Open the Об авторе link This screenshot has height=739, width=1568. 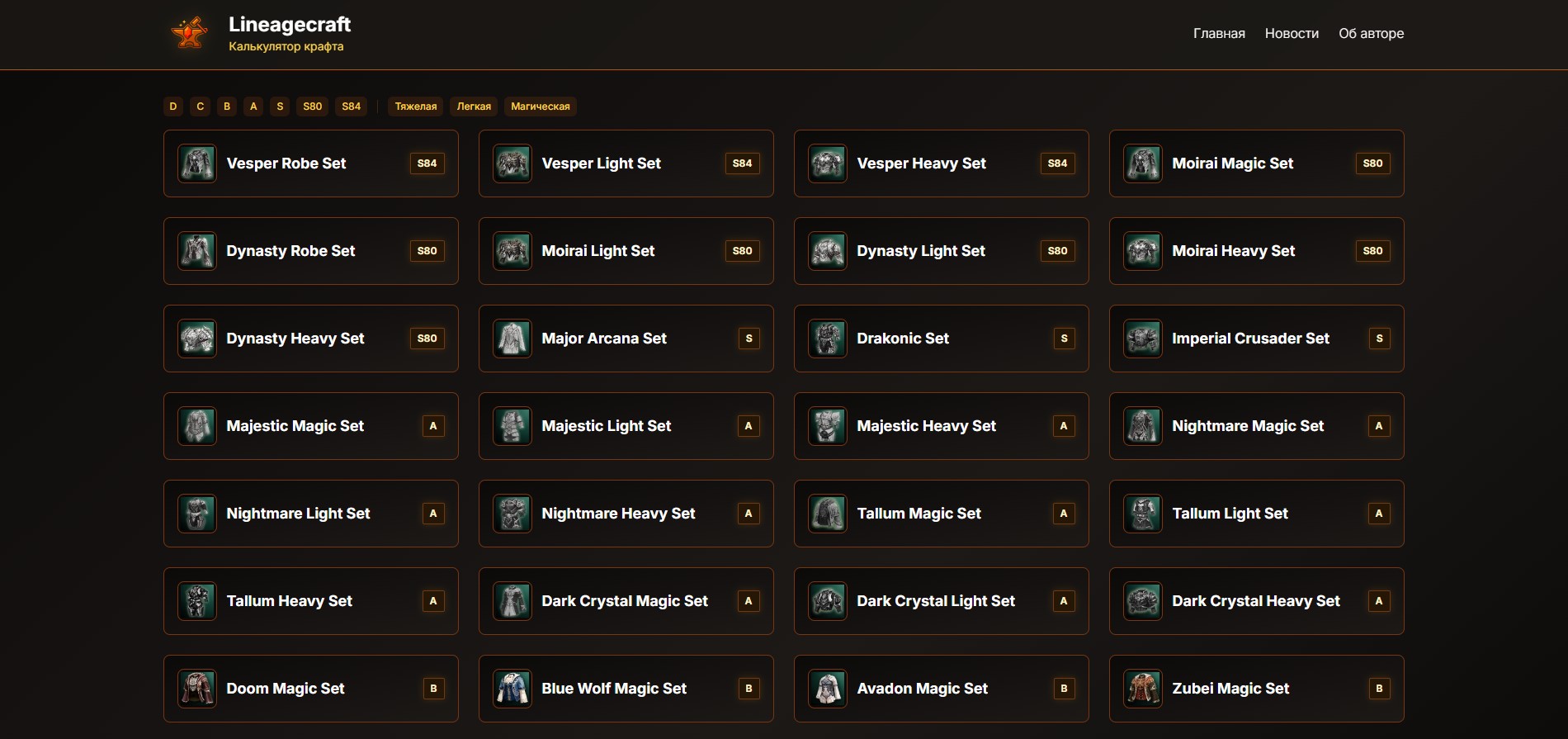1371,34
